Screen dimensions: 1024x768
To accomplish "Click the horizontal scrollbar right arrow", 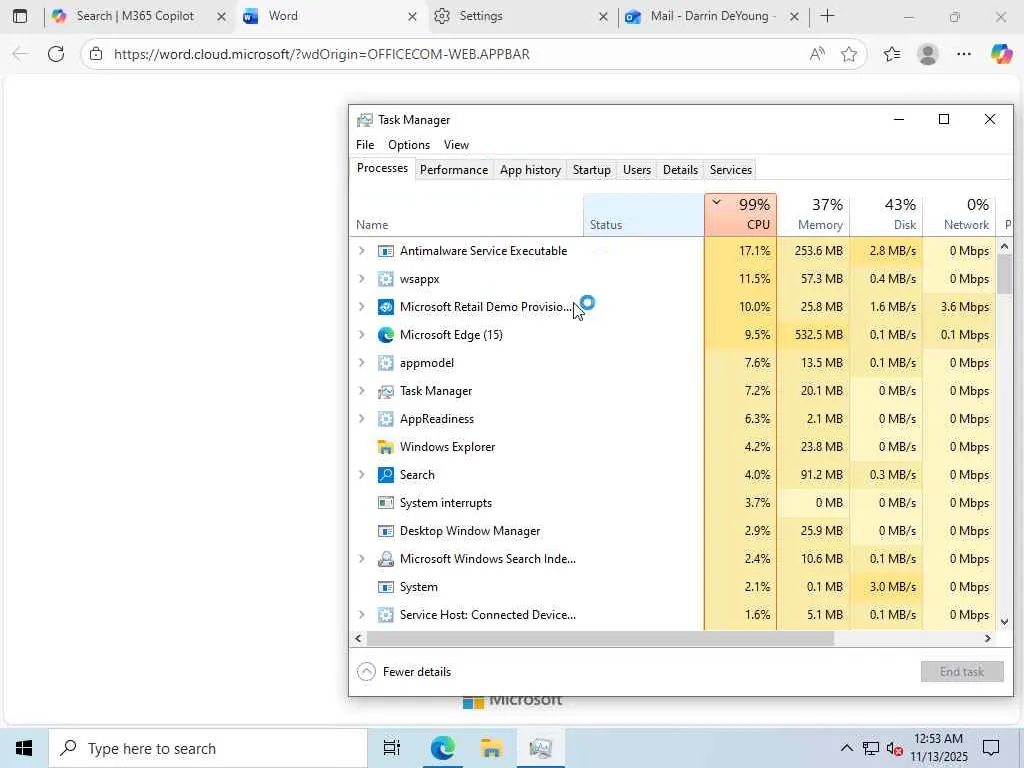I will (x=988, y=639).
